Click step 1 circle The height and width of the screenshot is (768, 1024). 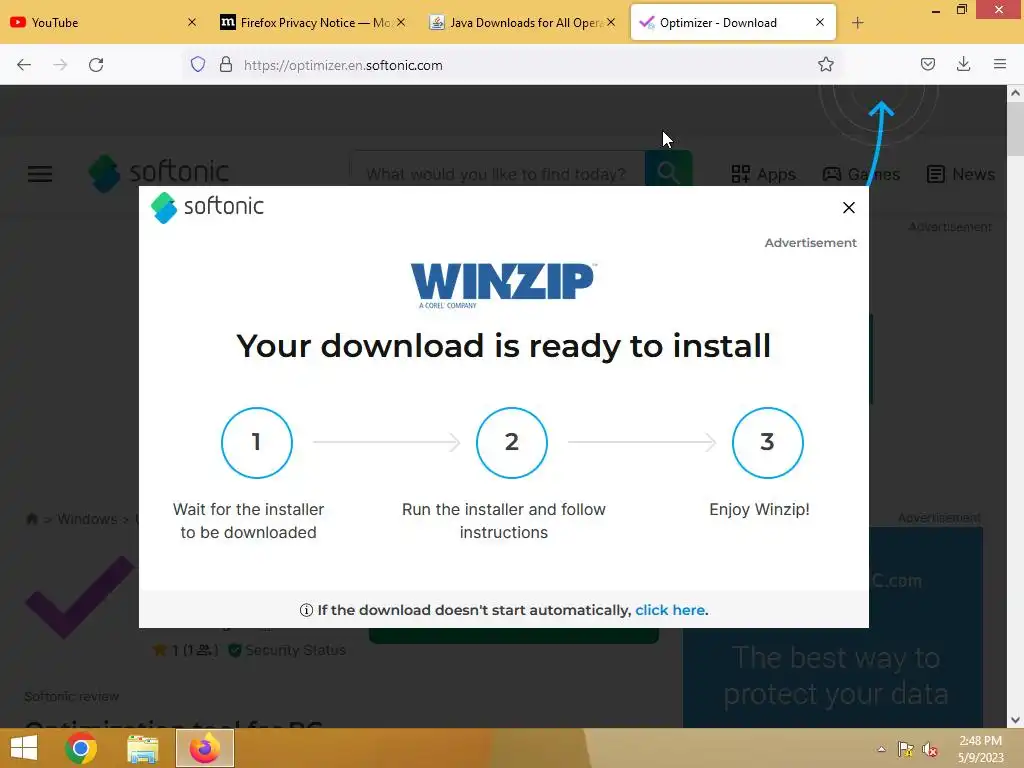pyautogui.click(x=257, y=443)
